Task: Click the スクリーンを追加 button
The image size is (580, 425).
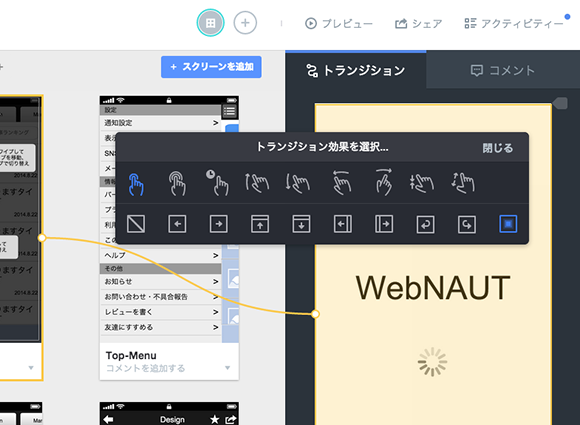Action: (x=211, y=67)
